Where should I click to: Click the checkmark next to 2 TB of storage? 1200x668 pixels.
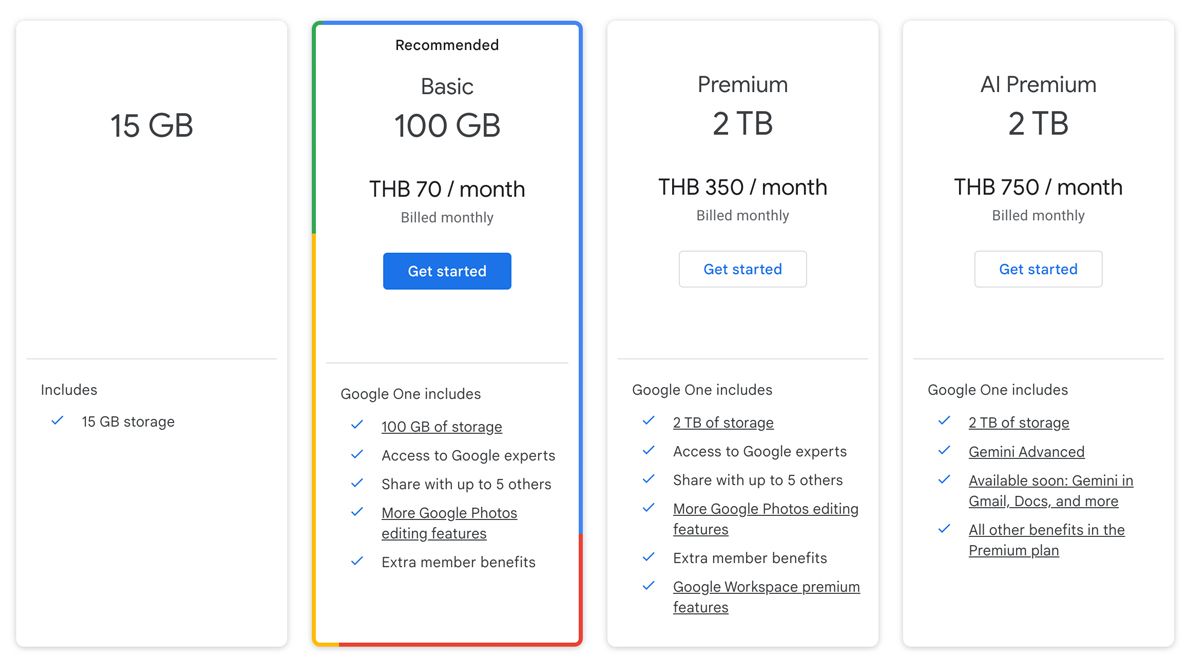(649, 422)
